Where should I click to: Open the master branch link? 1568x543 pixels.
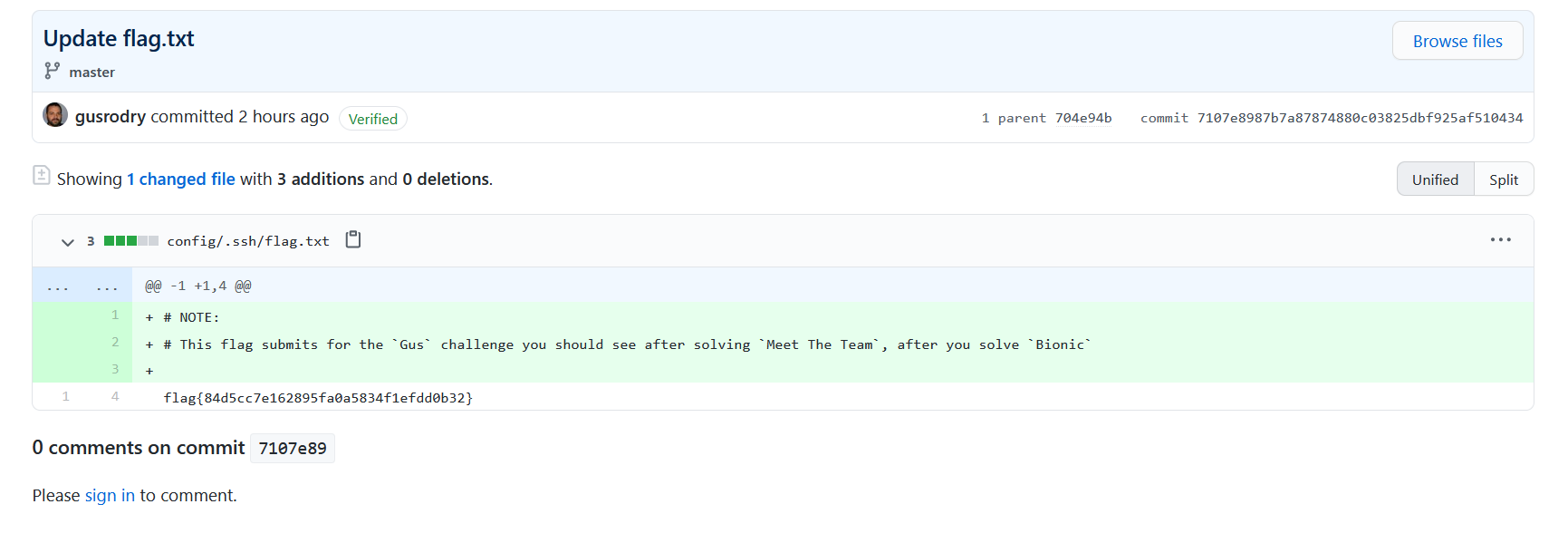(91, 72)
